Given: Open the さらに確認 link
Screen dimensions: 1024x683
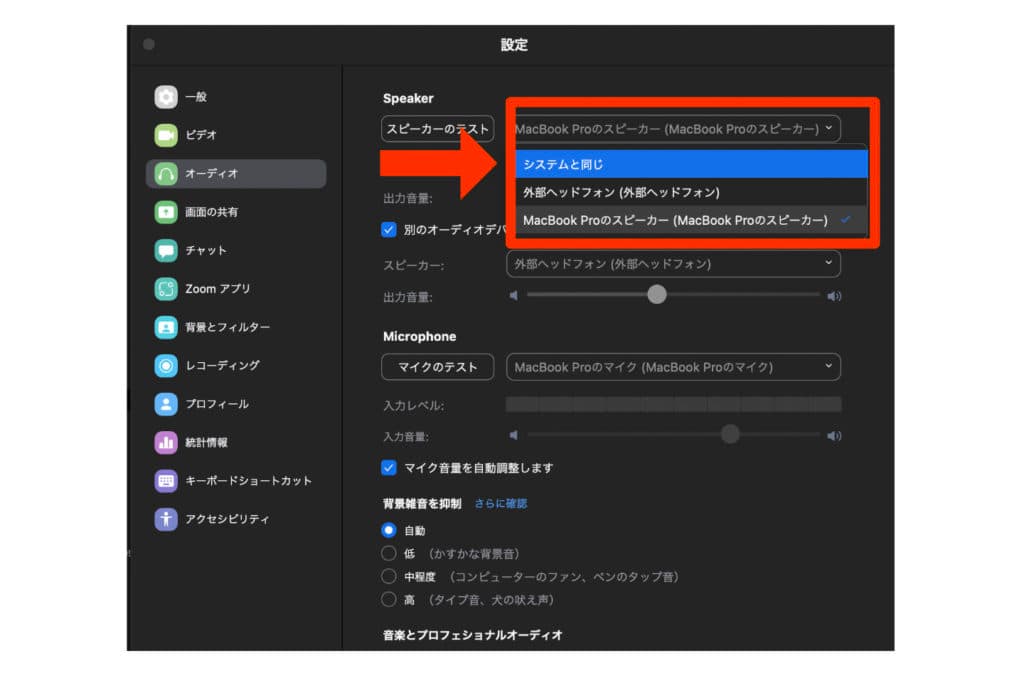Looking at the screenshot, I should pyautogui.click(x=501, y=503).
